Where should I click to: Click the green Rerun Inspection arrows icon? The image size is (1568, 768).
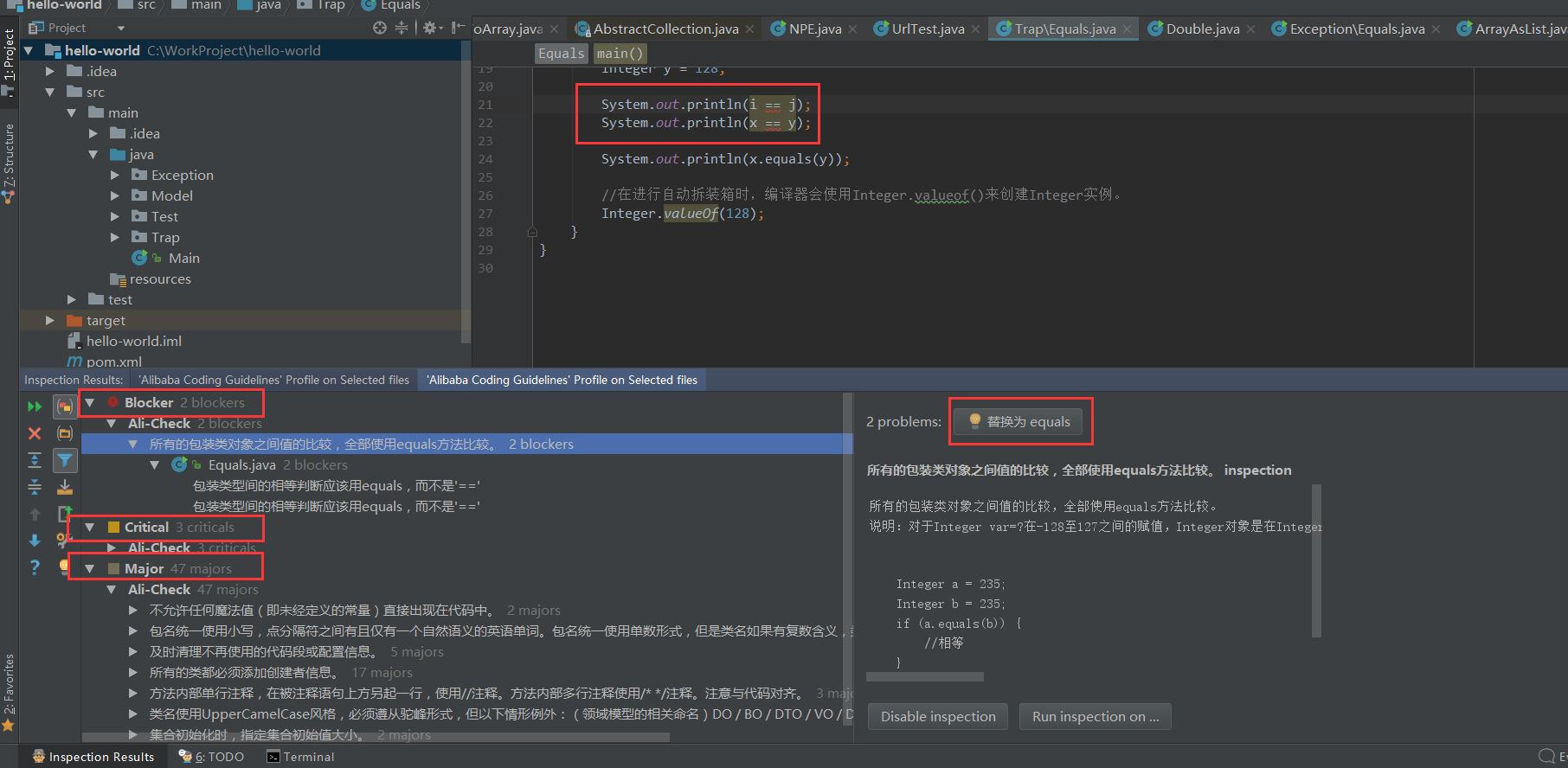pos(35,406)
